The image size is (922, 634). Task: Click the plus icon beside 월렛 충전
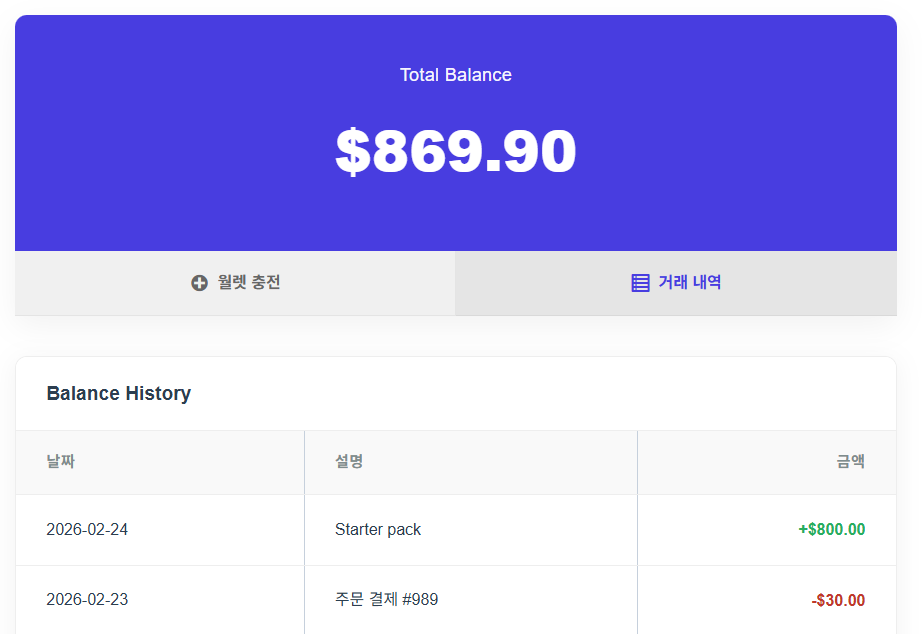[x=199, y=283]
